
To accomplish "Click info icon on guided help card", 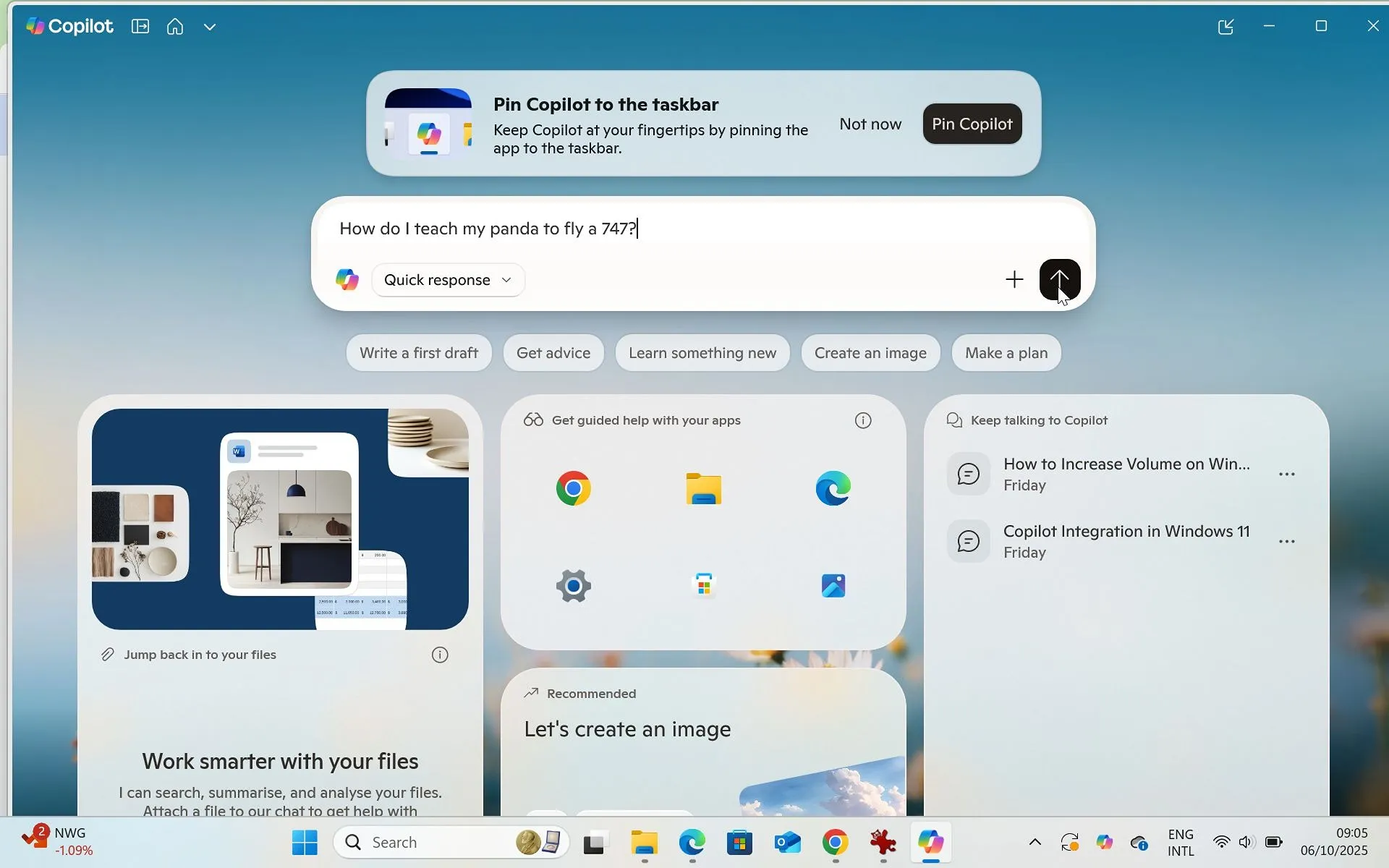I will 863,420.
